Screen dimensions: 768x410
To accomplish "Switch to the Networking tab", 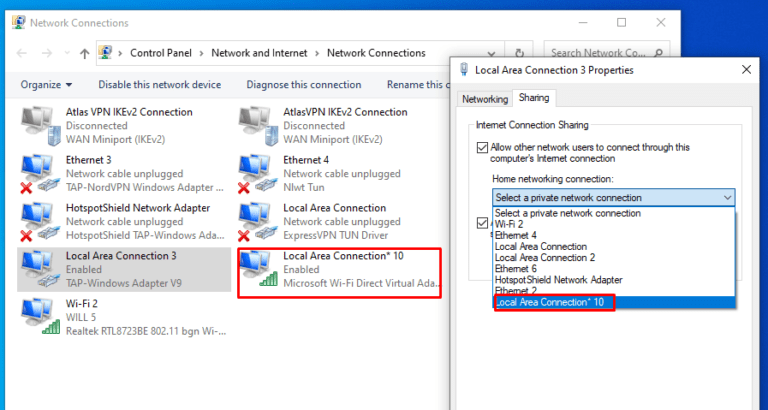I will point(485,99).
